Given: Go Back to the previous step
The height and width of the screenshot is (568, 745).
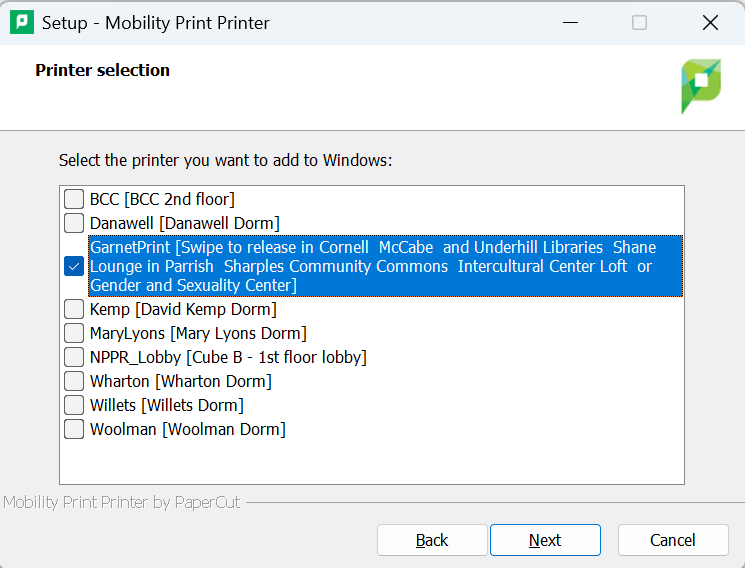Looking at the screenshot, I should (x=432, y=540).
